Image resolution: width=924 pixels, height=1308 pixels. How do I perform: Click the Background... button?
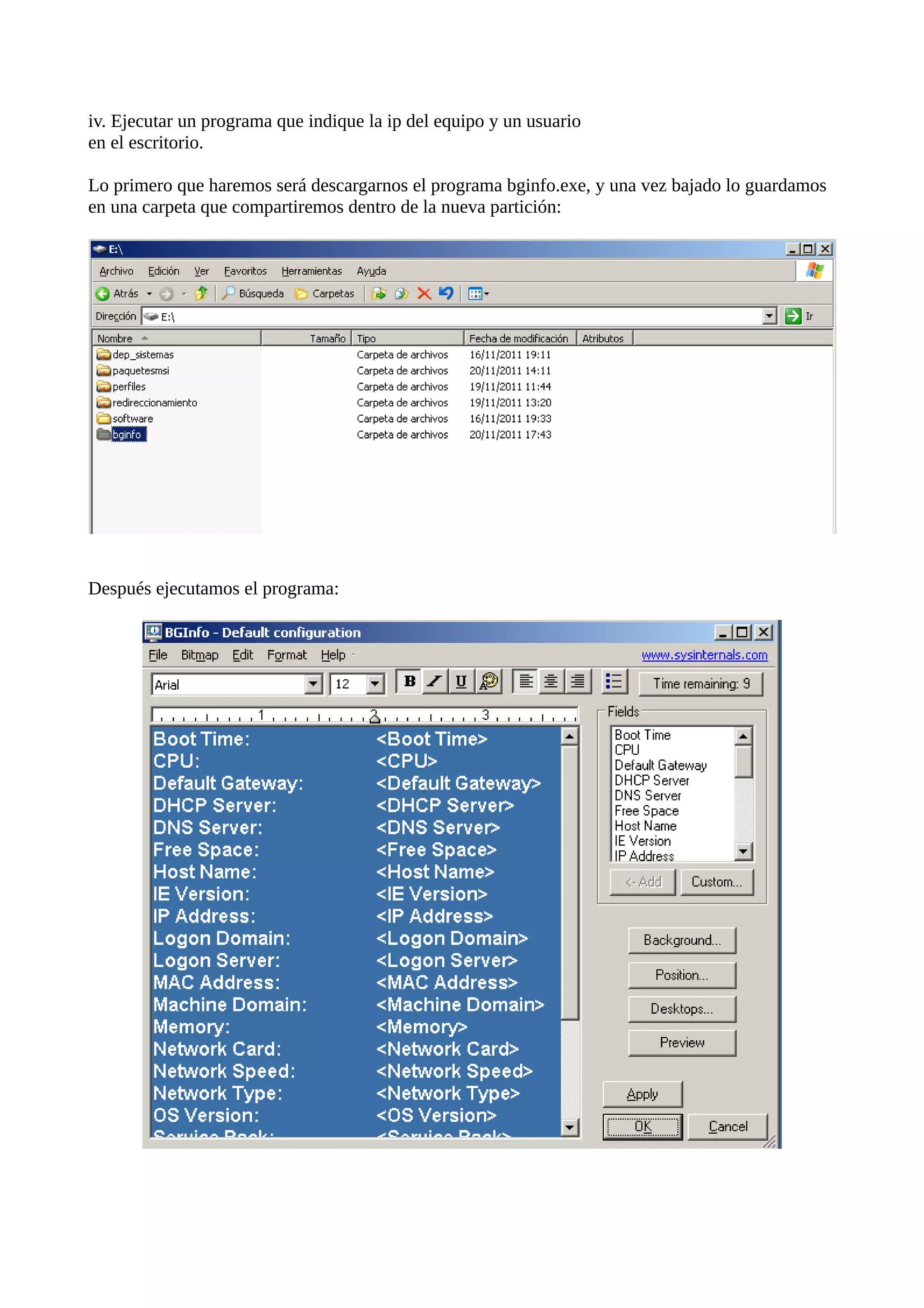pos(682,940)
